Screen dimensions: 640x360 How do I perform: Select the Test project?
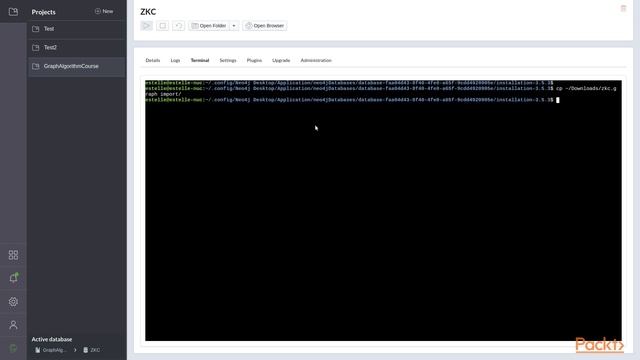tap(77, 29)
